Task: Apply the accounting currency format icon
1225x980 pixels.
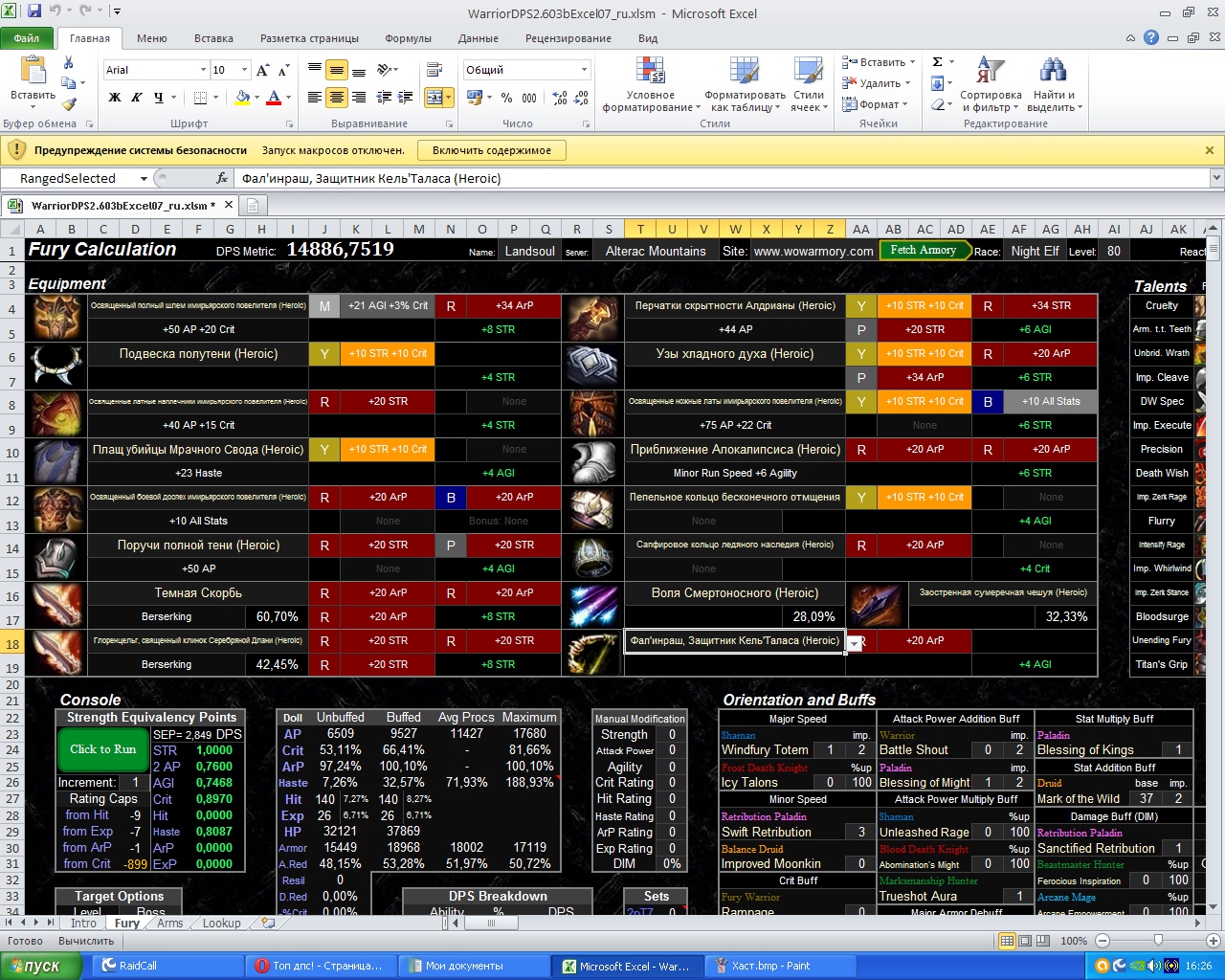Action: (475, 97)
